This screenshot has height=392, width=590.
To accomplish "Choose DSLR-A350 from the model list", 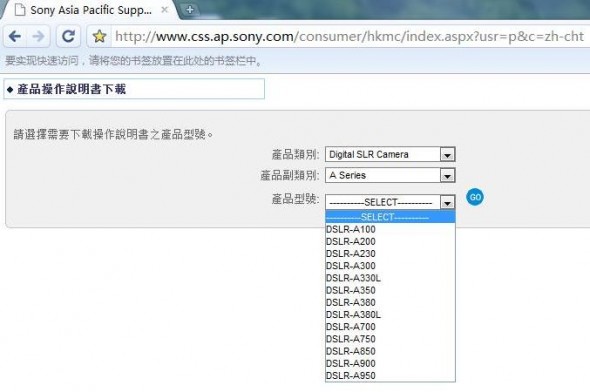I will point(390,290).
